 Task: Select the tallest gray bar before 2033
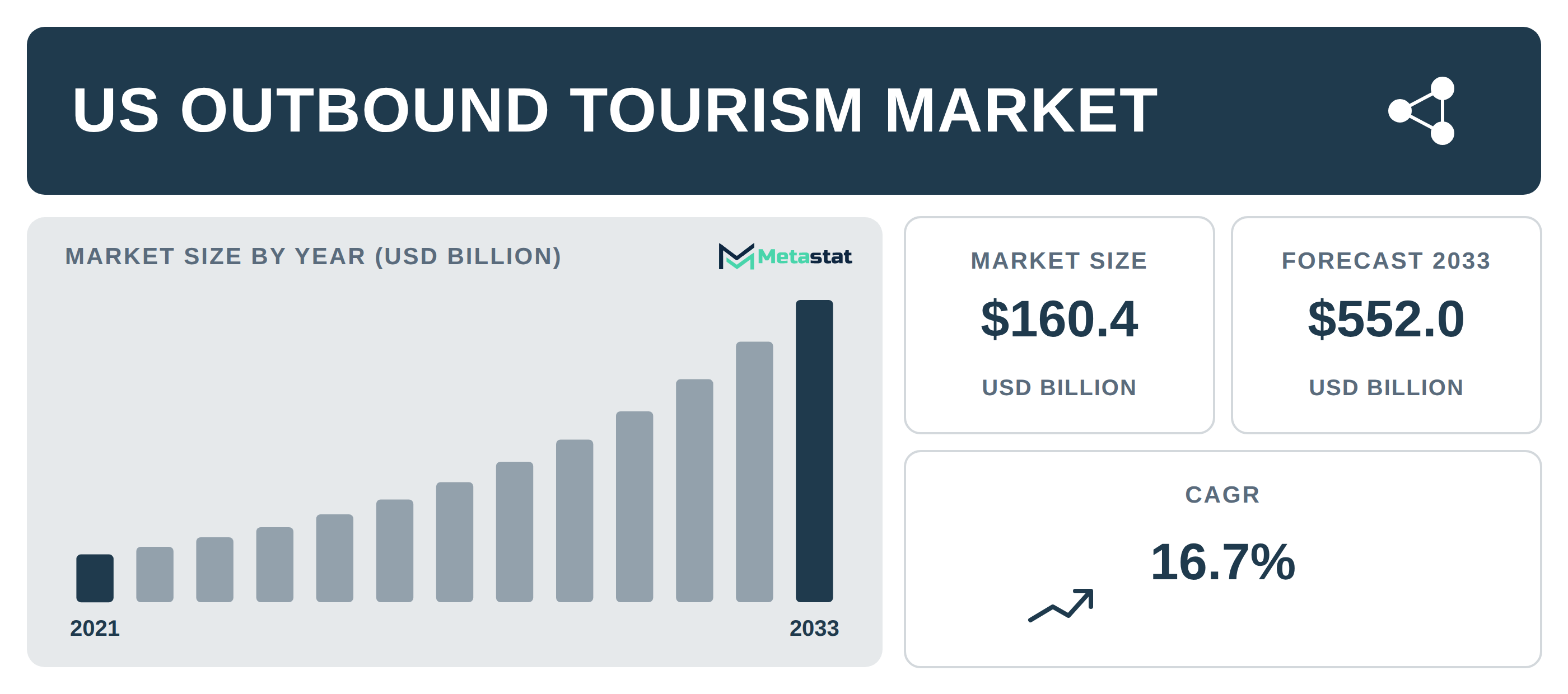coord(754,471)
